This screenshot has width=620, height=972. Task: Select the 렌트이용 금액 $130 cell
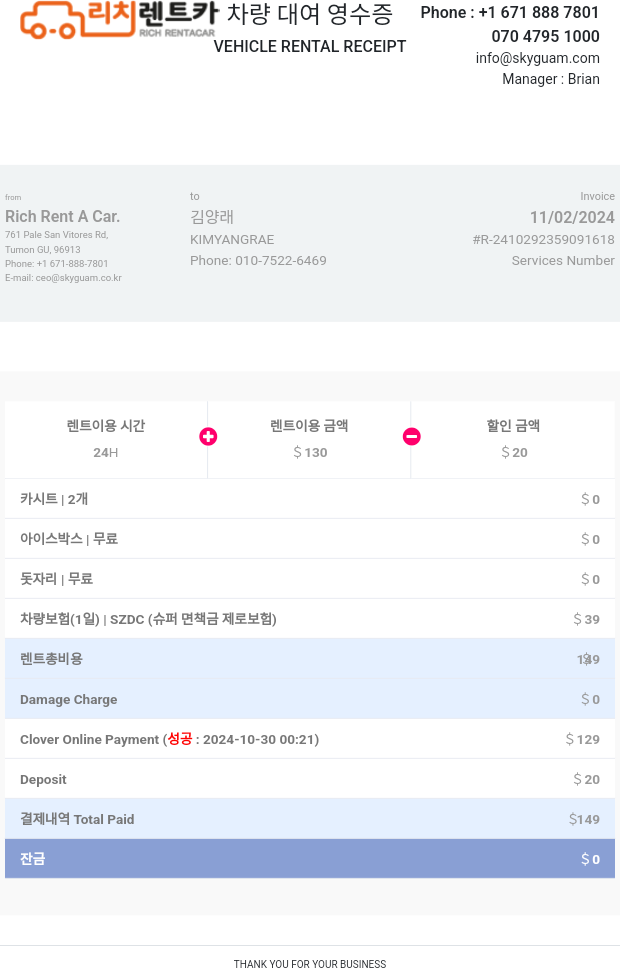click(309, 439)
